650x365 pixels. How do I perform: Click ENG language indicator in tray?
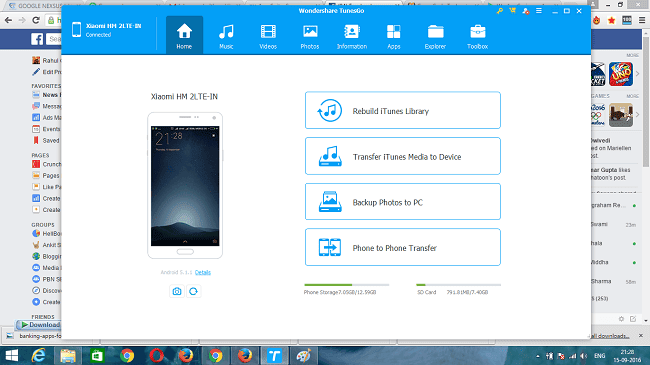pos(600,356)
